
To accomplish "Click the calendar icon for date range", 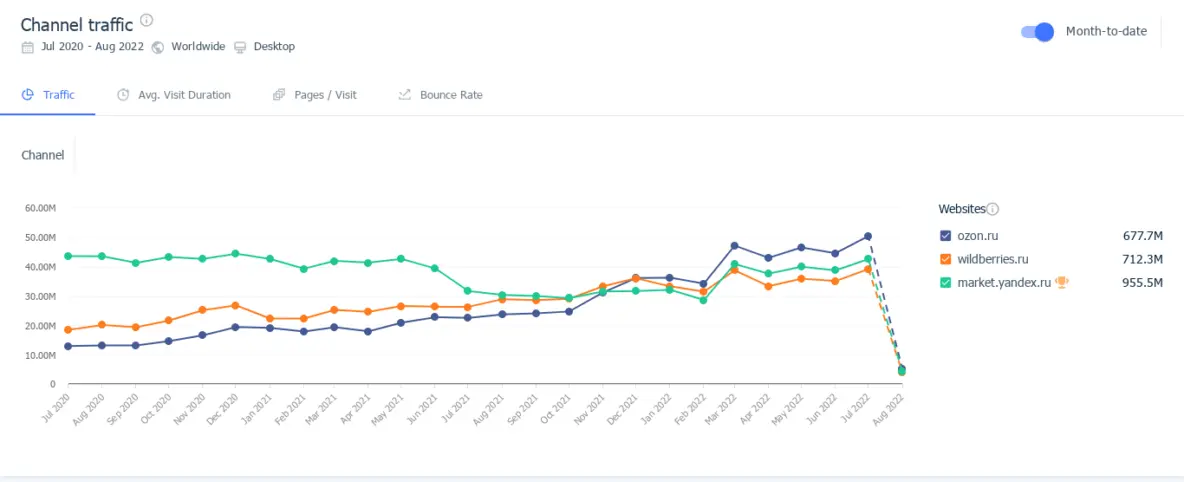I will click(27, 47).
